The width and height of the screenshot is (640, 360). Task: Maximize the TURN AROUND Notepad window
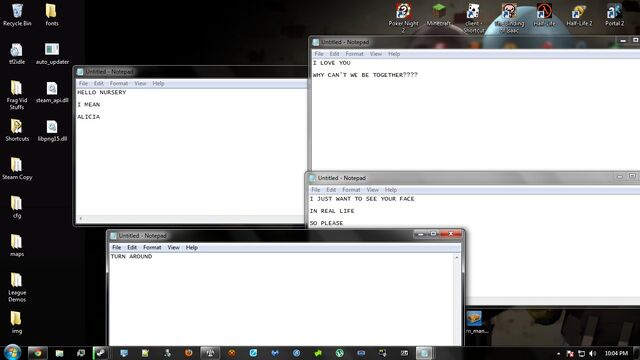coord(433,234)
